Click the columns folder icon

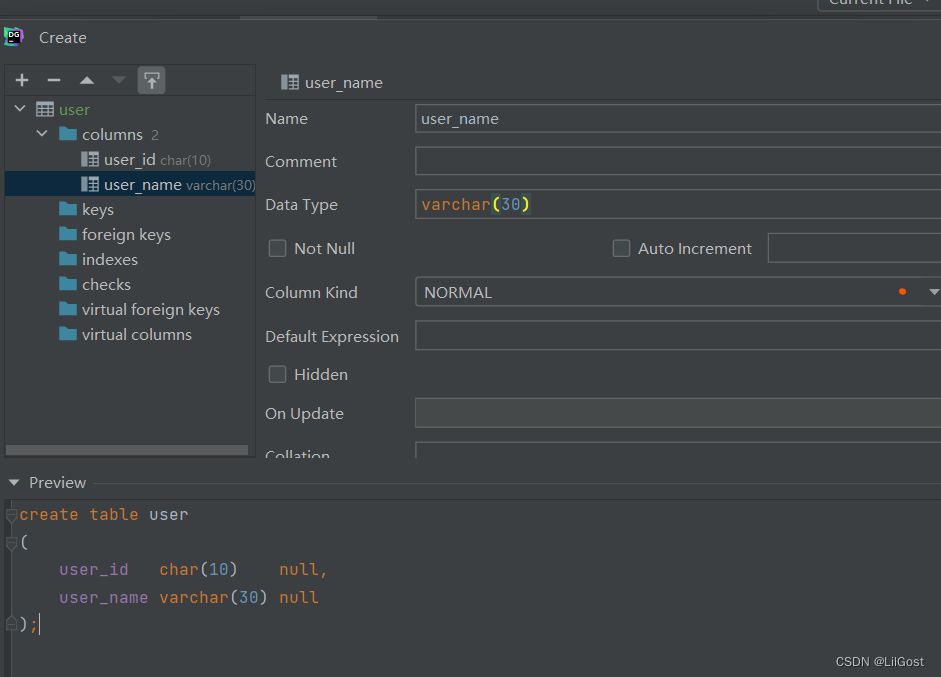[x=68, y=134]
